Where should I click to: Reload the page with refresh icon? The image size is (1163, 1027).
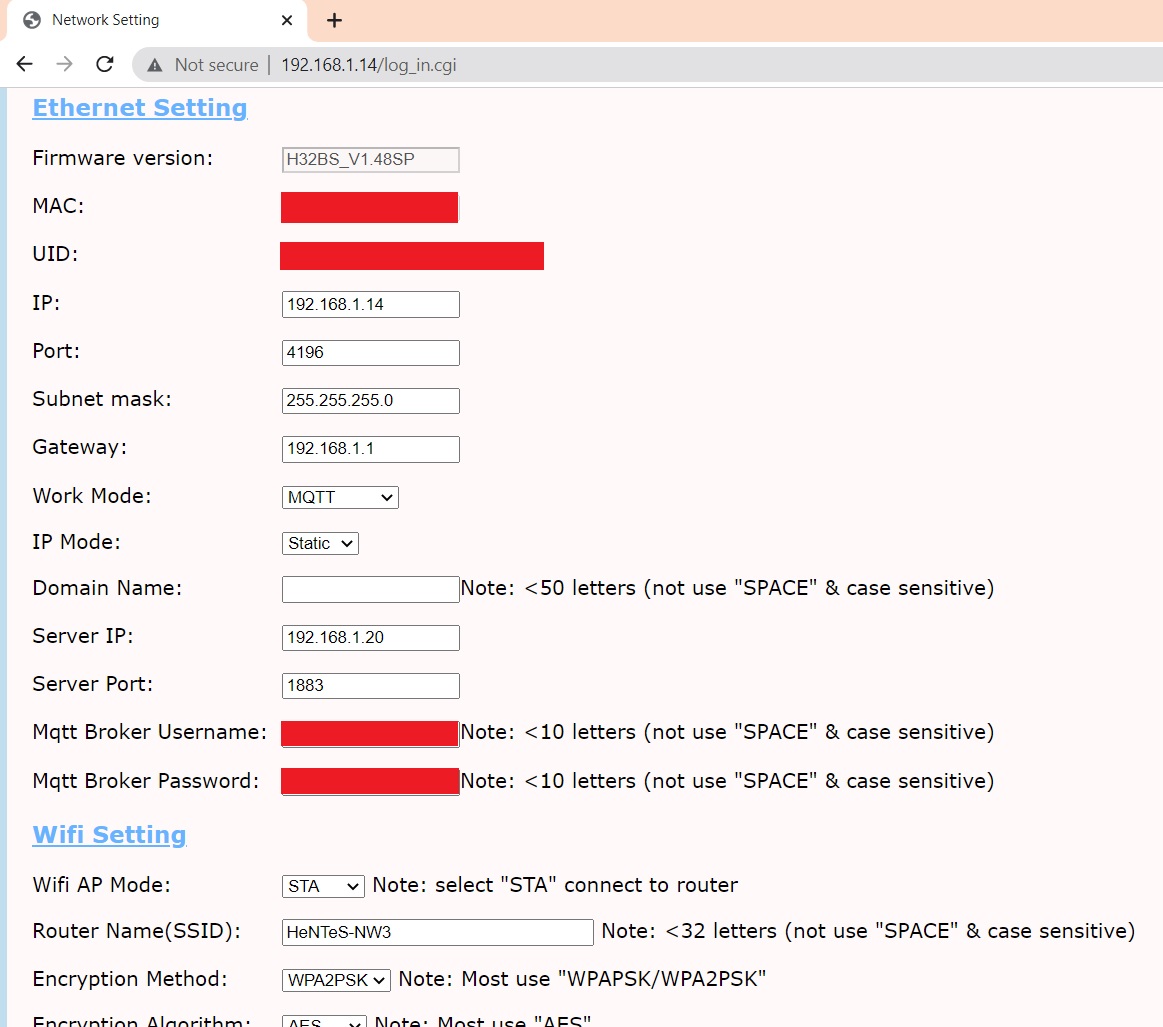point(104,65)
